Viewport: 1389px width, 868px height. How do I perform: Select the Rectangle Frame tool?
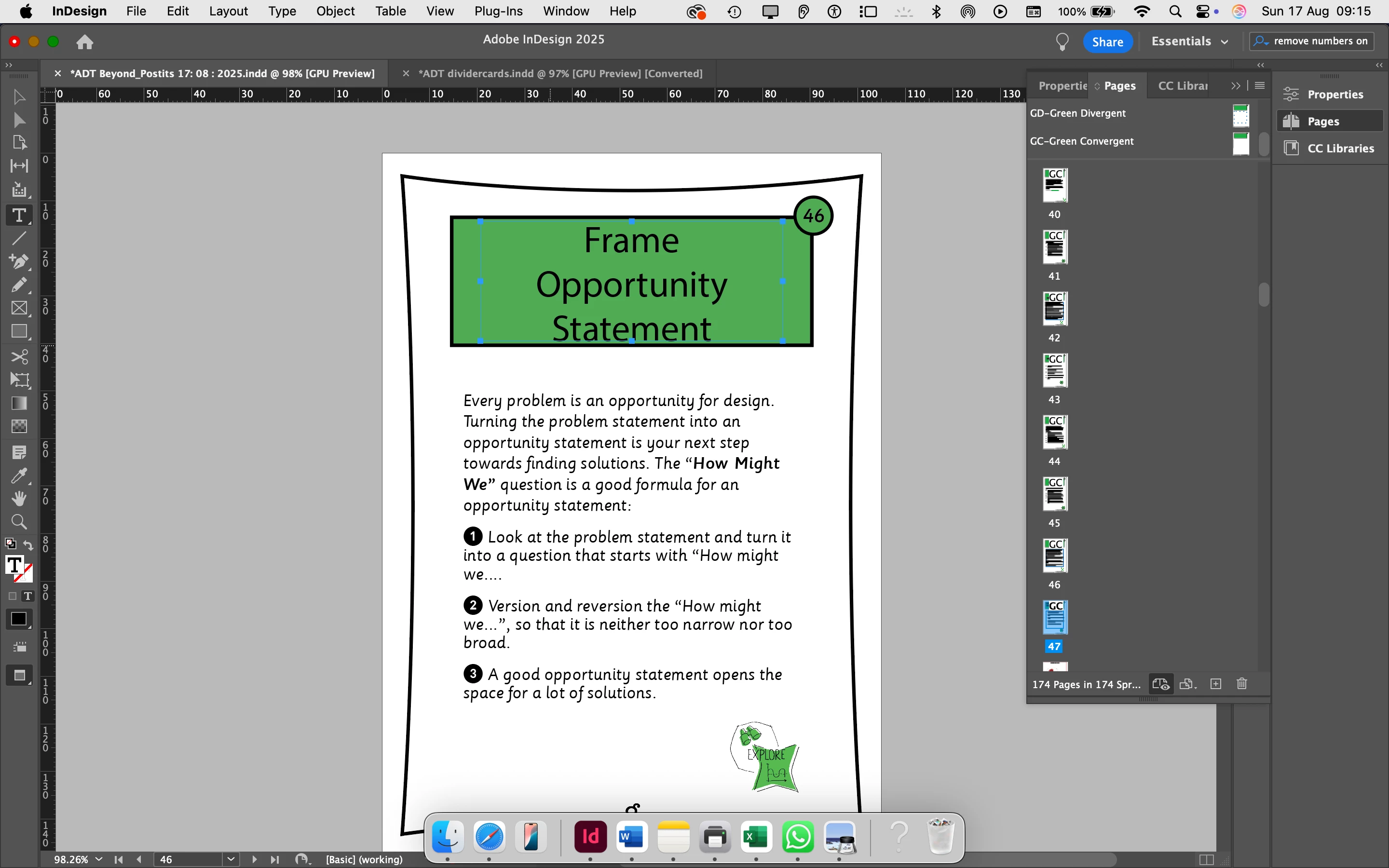click(x=19, y=308)
